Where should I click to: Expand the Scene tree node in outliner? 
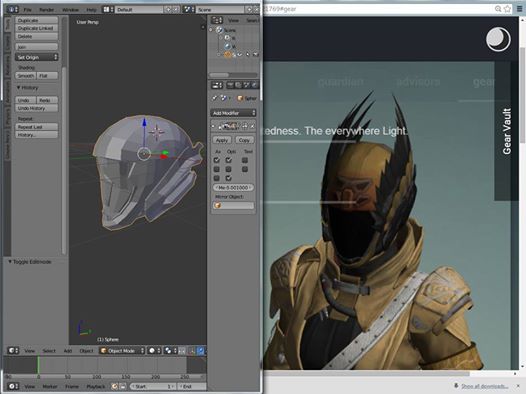pos(211,30)
